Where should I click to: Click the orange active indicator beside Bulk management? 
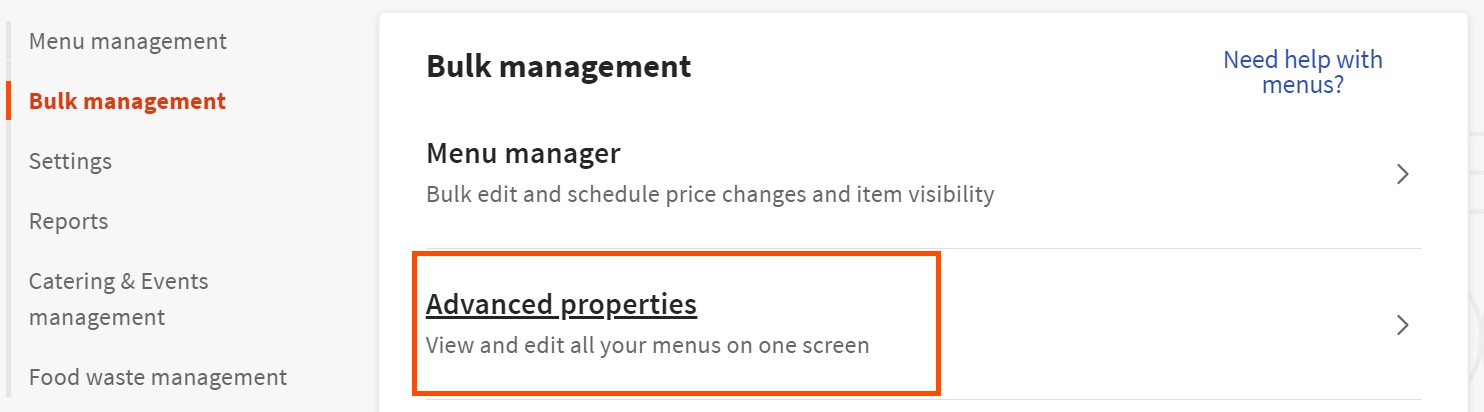pyautogui.click(x=8, y=101)
